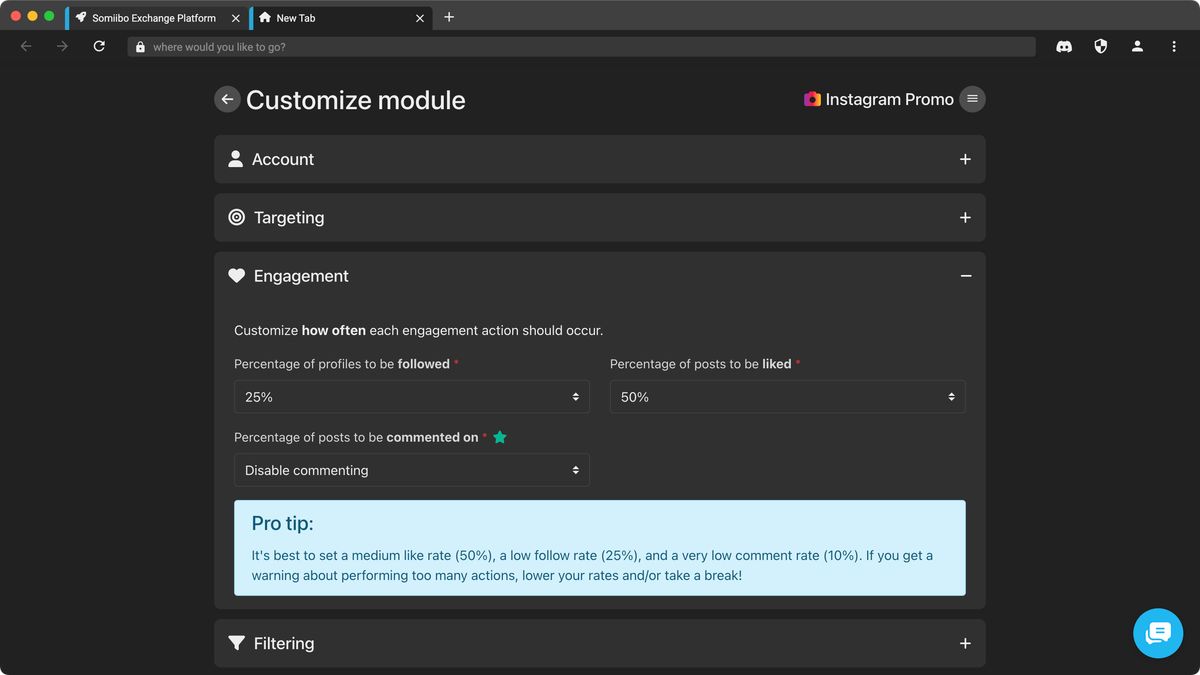The image size is (1200, 675).
Task: Click the Discord icon in browser toolbar
Action: pos(1064,46)
